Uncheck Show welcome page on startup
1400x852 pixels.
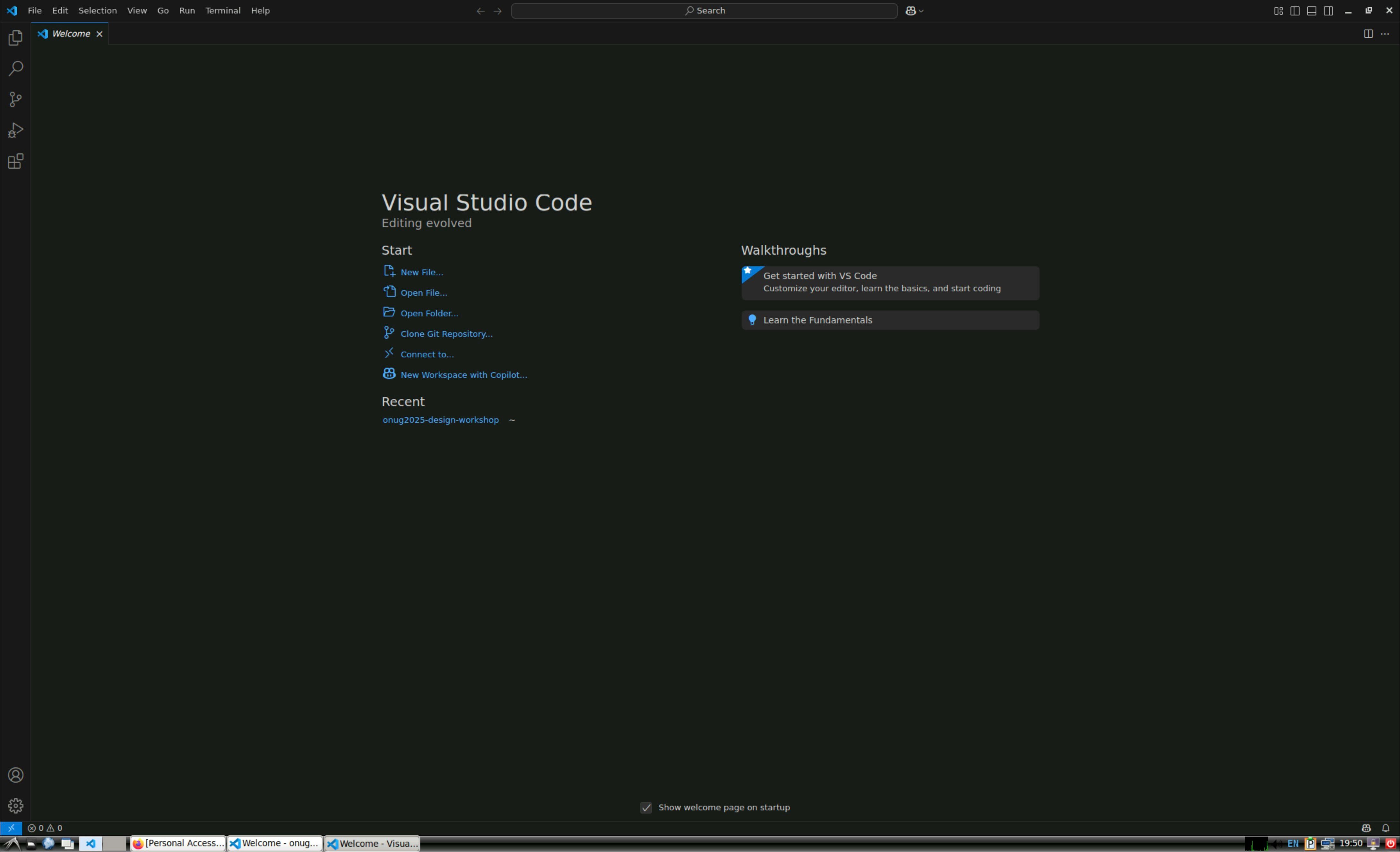[646, 808]
